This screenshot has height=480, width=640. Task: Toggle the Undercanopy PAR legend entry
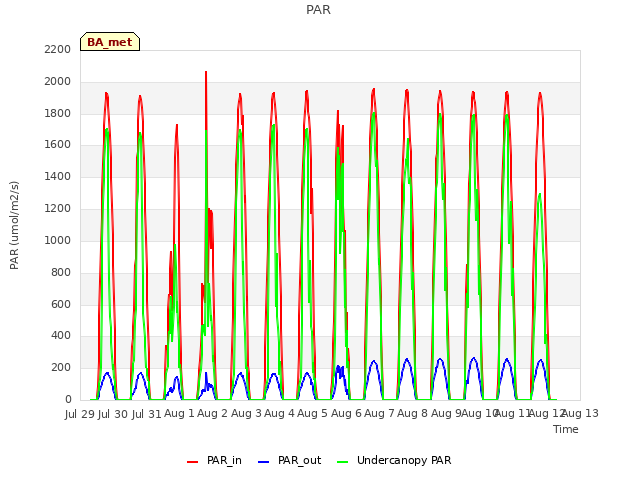(394, 460)
